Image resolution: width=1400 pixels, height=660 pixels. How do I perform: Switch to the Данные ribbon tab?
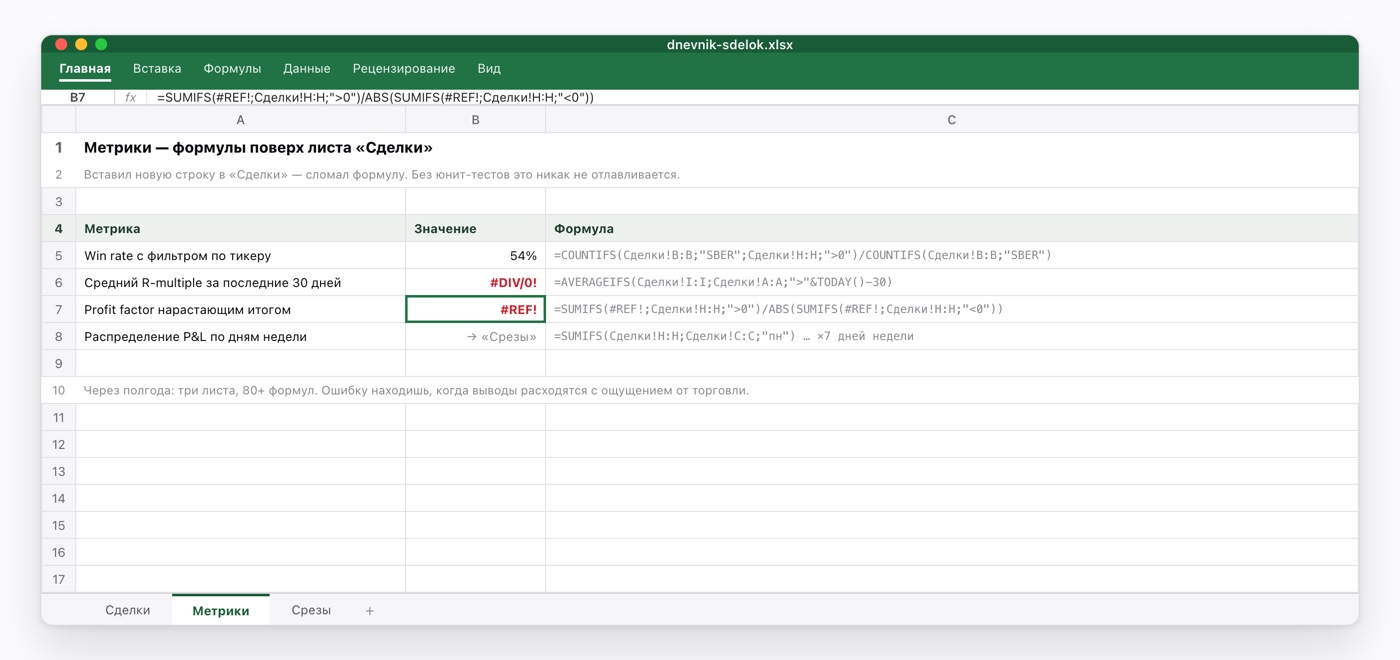point(307,69)
